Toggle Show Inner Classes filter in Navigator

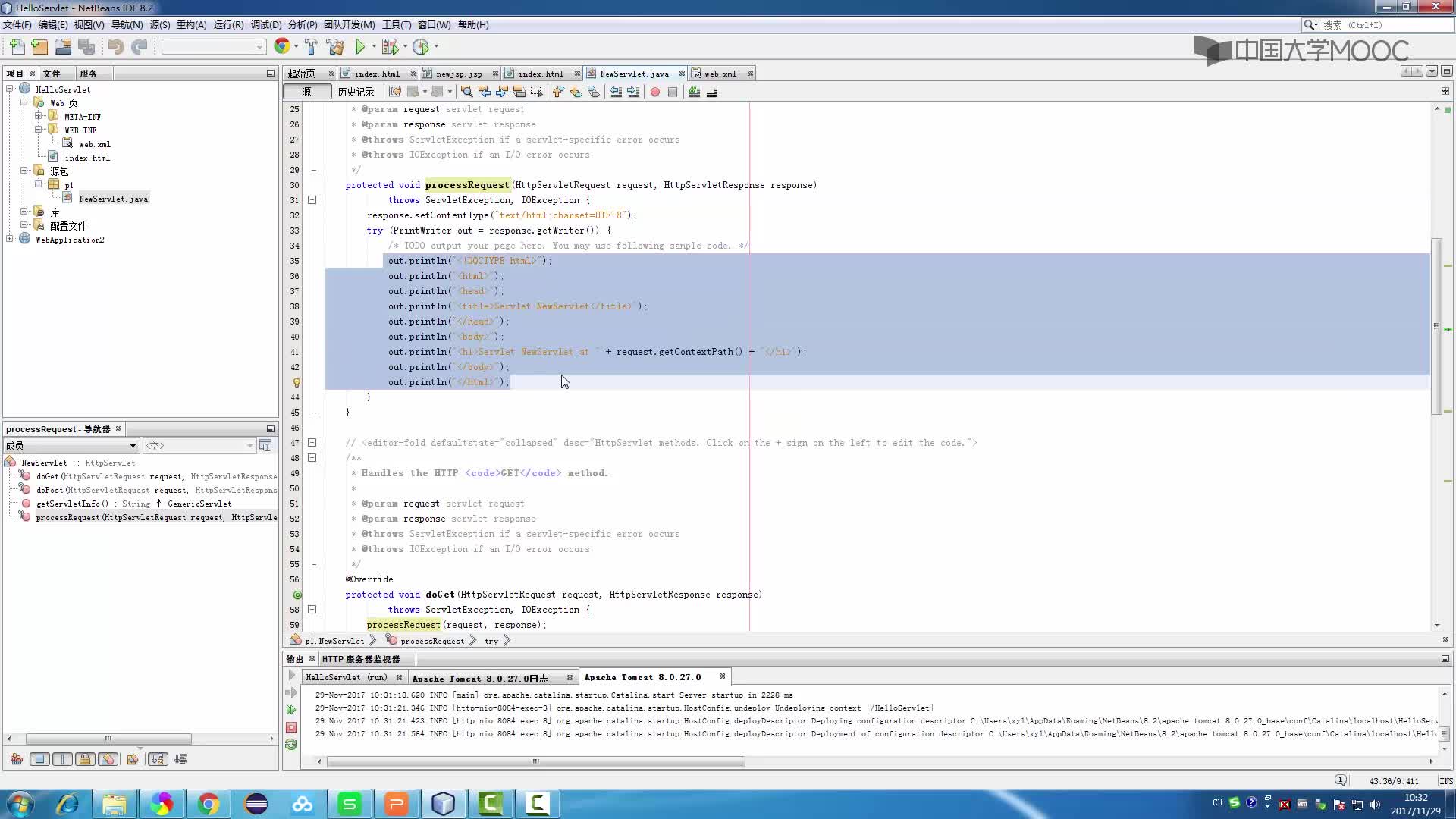point(108,759)
